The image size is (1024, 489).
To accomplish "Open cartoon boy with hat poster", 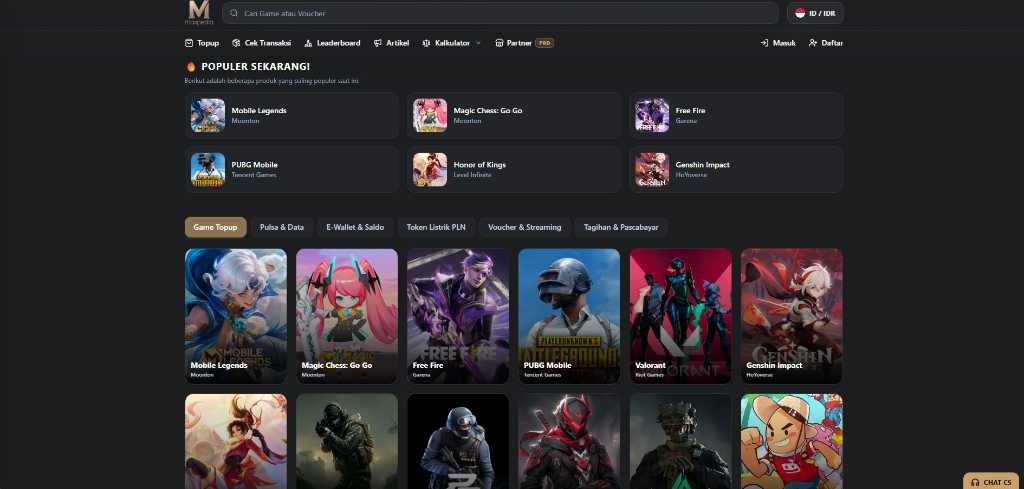I will pyautogui.click(x=792, y=441).
